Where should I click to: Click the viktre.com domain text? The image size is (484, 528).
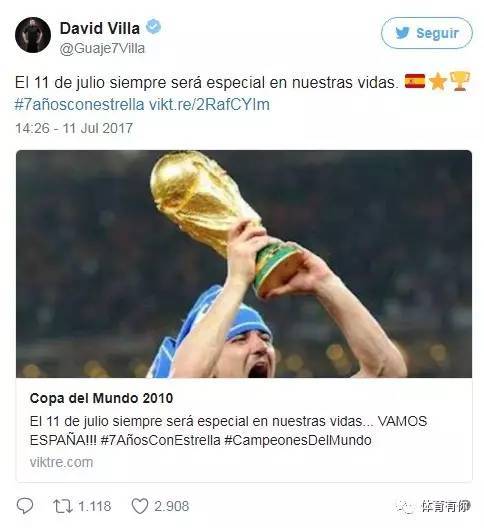(x=61, y=462)
